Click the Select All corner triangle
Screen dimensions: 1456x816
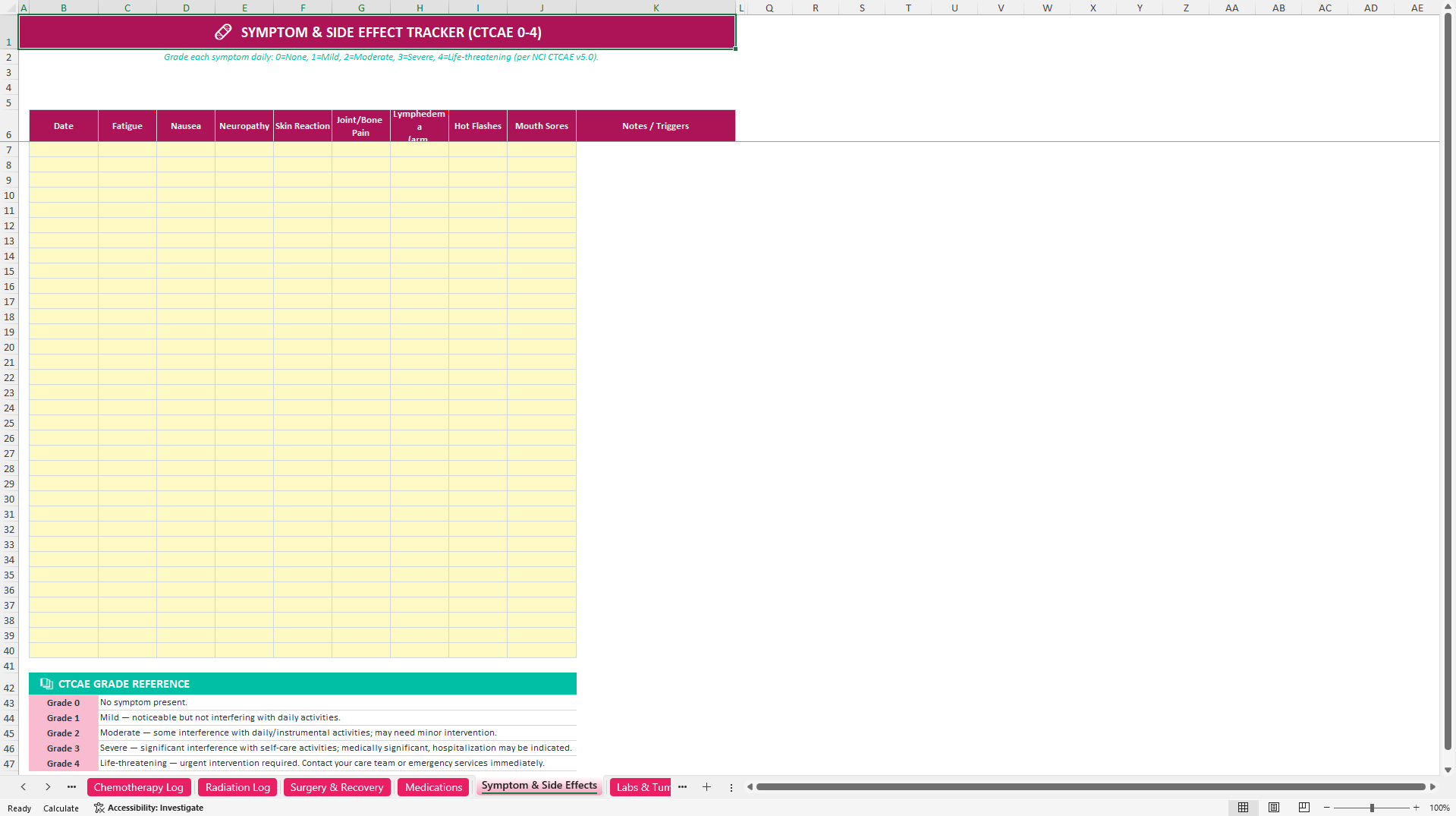9,8
